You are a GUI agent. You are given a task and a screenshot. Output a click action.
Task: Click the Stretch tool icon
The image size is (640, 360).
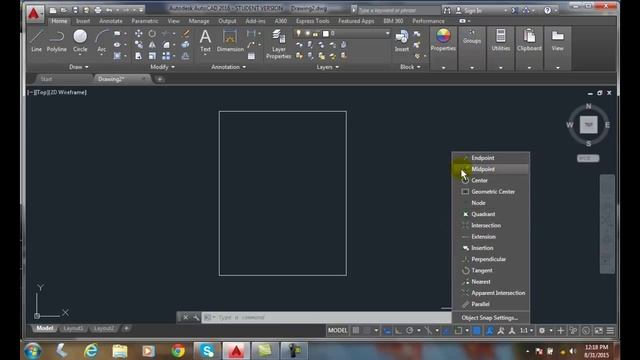139,56
